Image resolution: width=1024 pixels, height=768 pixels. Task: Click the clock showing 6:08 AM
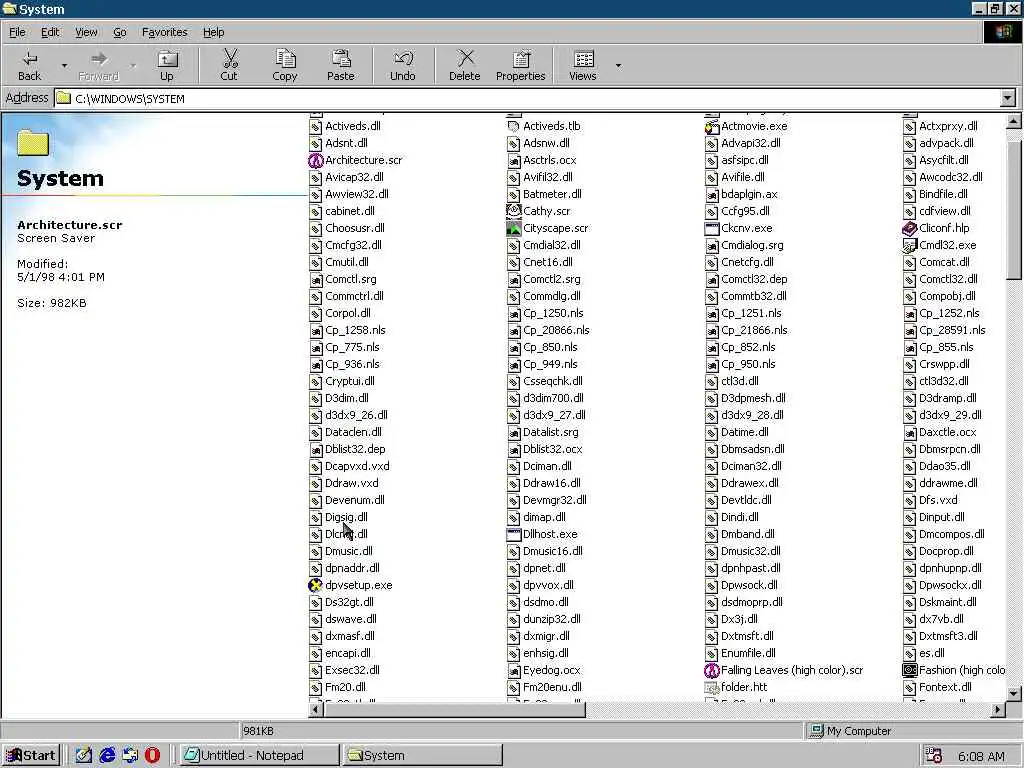[x=981, y=756]
